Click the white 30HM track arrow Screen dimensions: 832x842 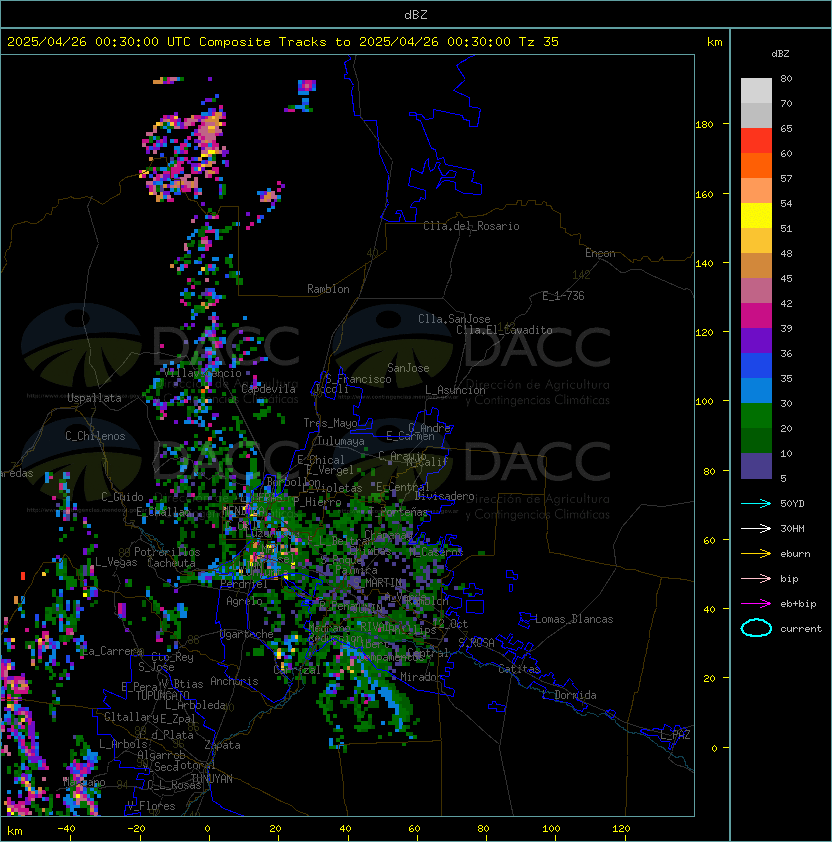(x=756, y=529)
